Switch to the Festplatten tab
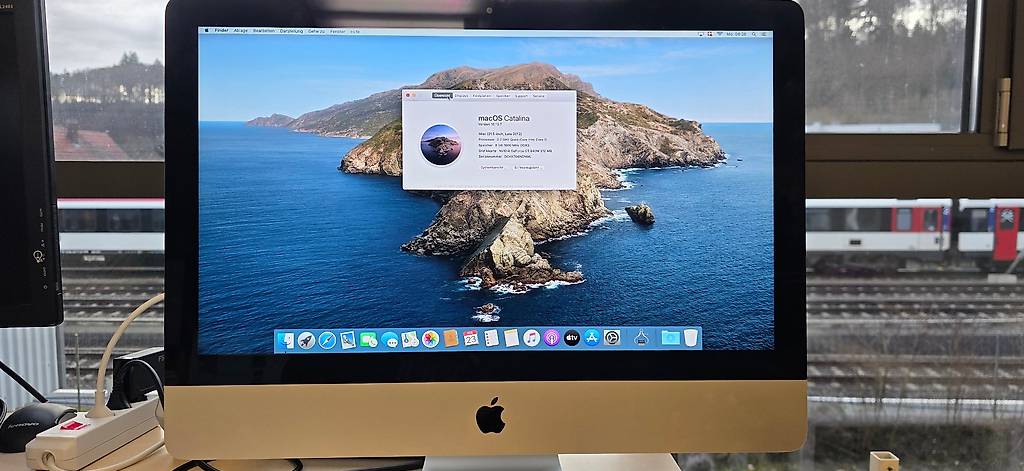This screenshot has height=471, width=1024. 481,95
